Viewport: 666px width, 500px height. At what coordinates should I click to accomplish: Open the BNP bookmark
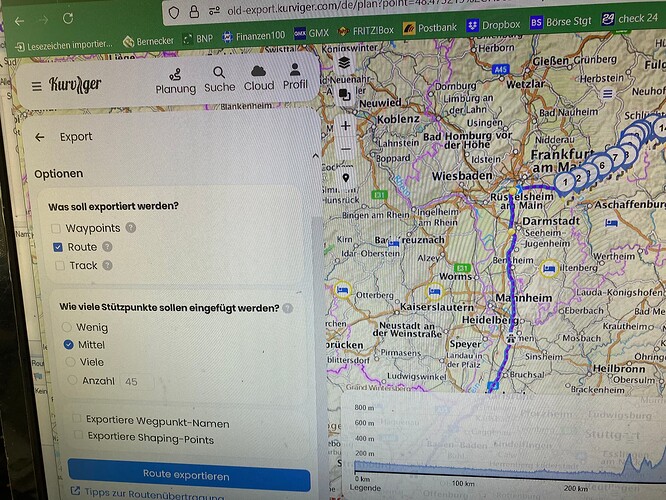tap(198, 39)
